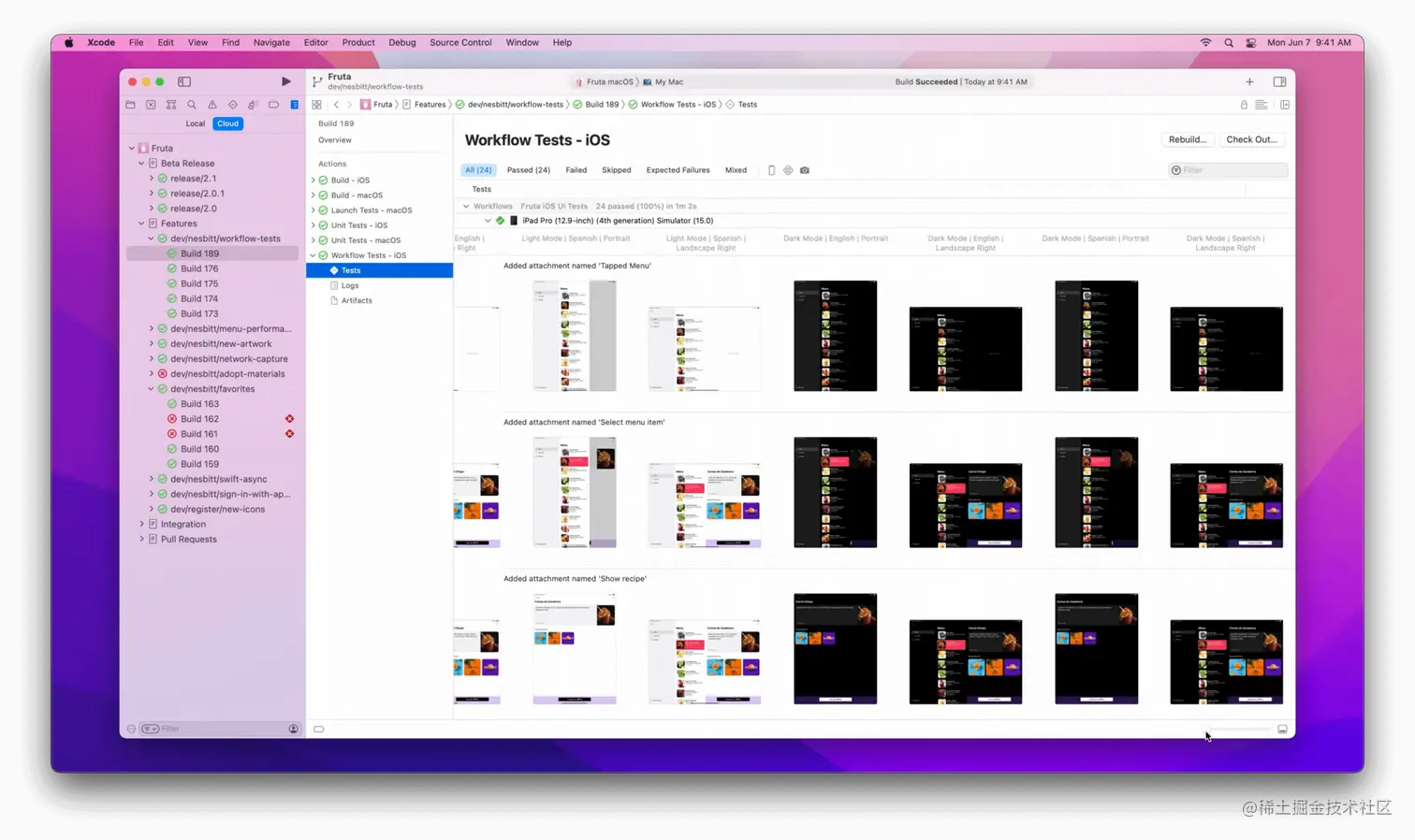Open the Artifacts item

click(x=357, y=300)
